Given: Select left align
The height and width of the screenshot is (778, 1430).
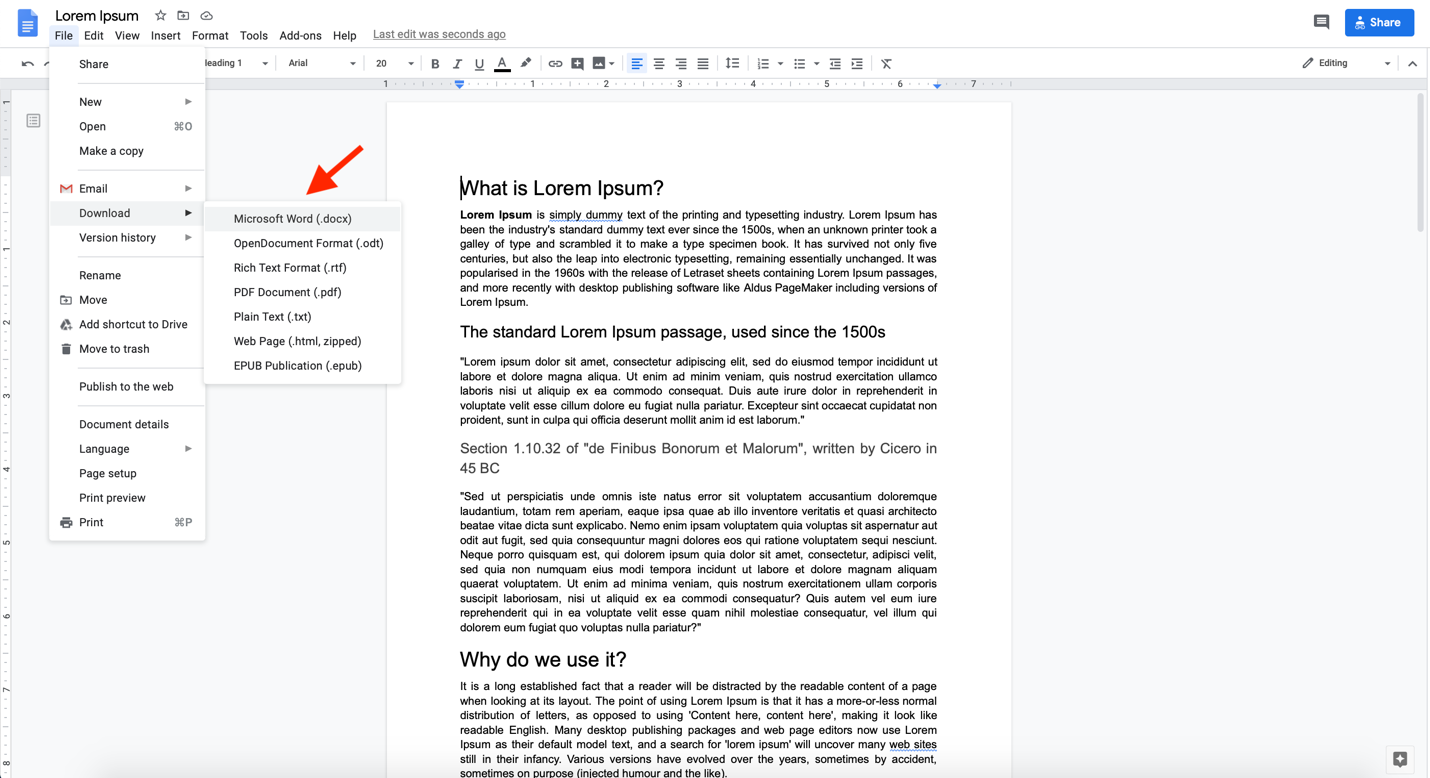Looking at the screenshot, I should point(636,64).
